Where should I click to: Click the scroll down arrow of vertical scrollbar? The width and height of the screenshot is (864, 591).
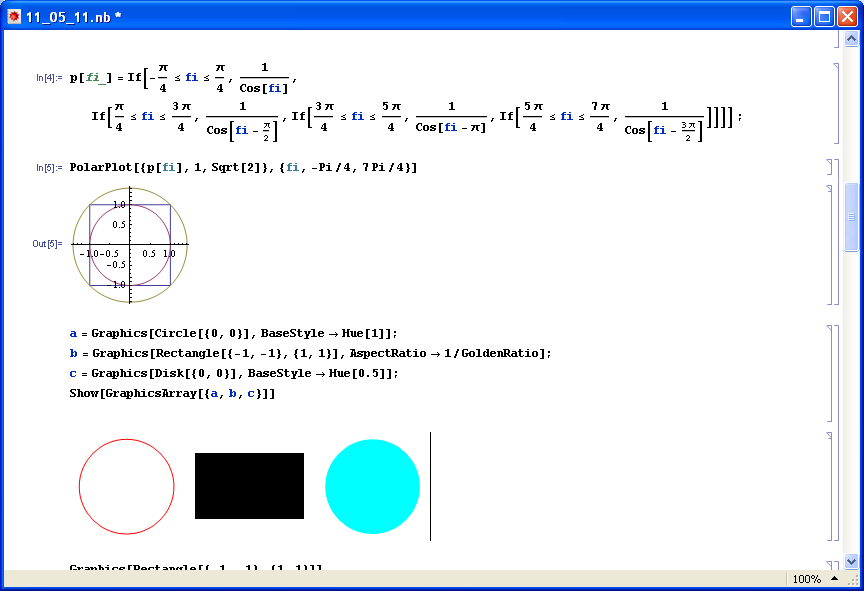coord(851,562)
